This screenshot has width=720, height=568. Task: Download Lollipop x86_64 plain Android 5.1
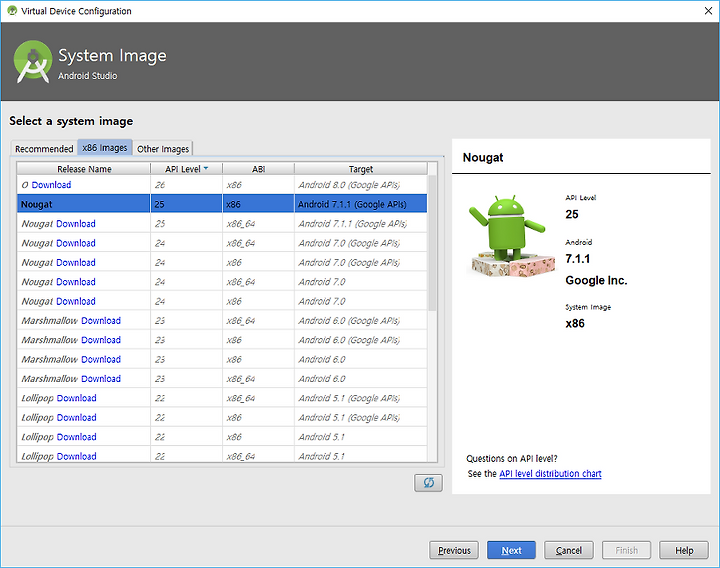pos(77,456)
